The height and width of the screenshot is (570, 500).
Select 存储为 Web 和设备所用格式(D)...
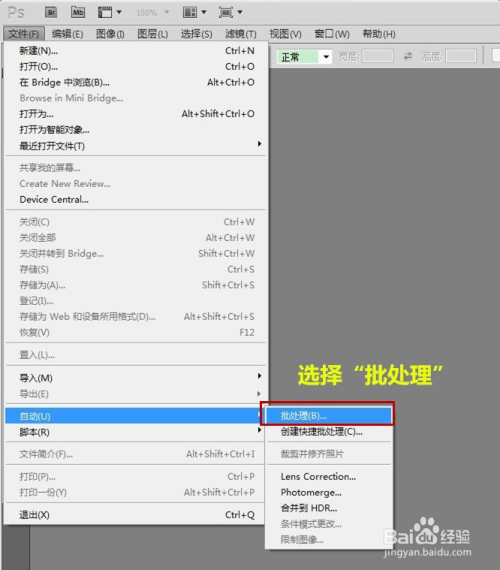(x=136, y=317)
